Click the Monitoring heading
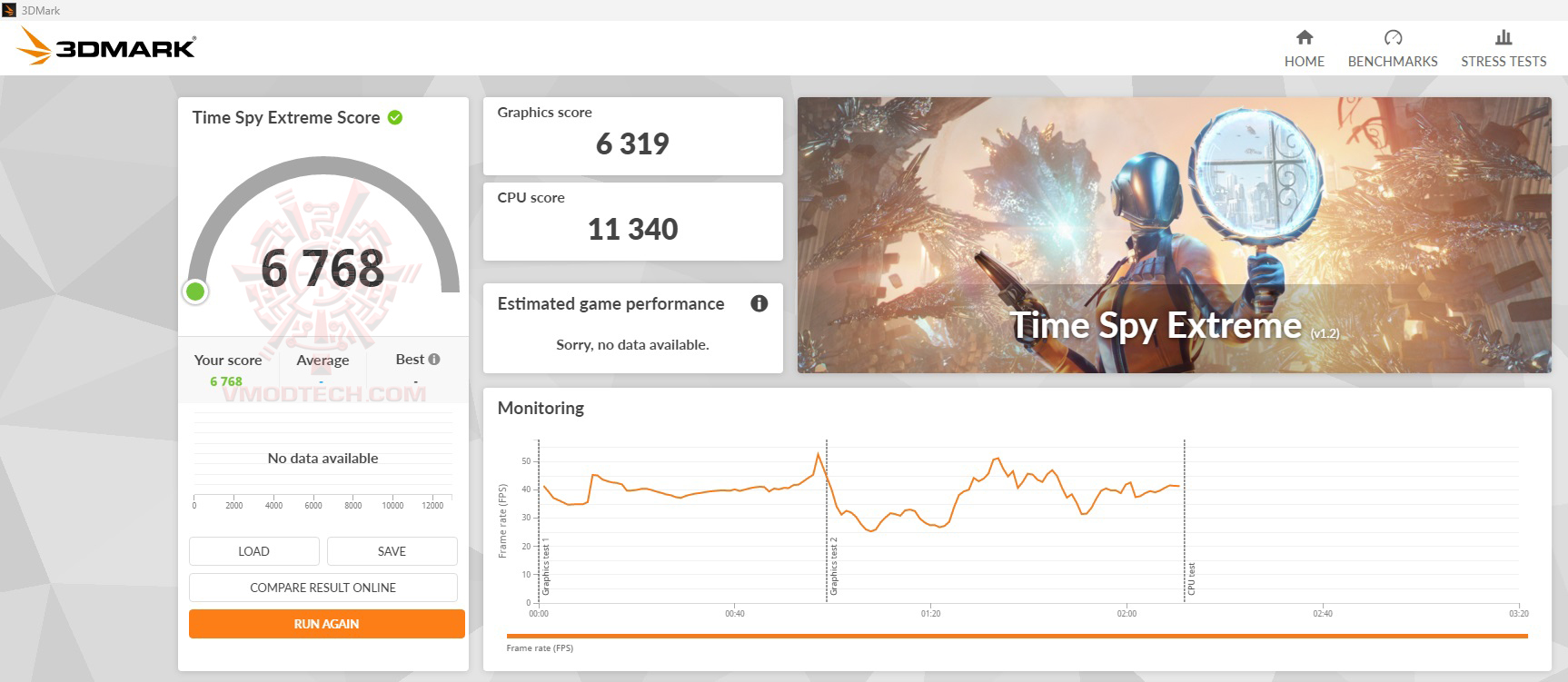Screen dimensions: 1568x682 click(541, 408)
